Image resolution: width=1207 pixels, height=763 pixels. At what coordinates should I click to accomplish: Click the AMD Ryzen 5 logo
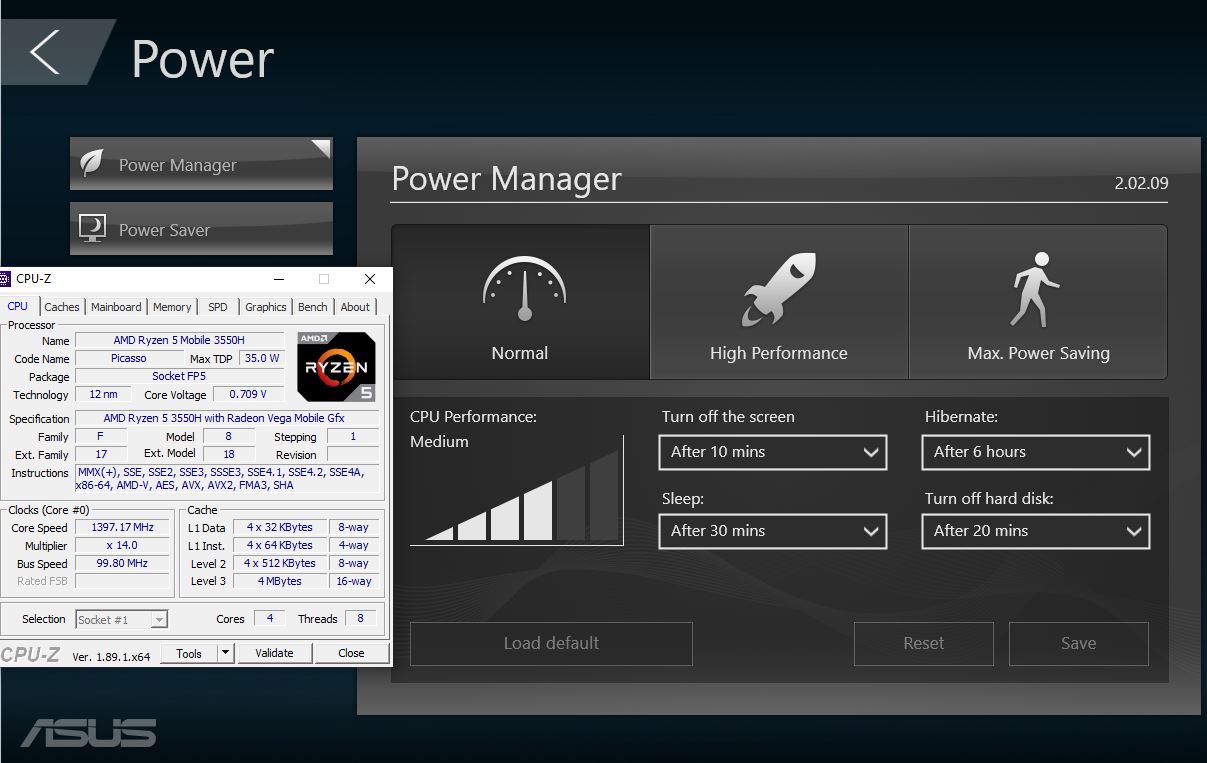336,367
